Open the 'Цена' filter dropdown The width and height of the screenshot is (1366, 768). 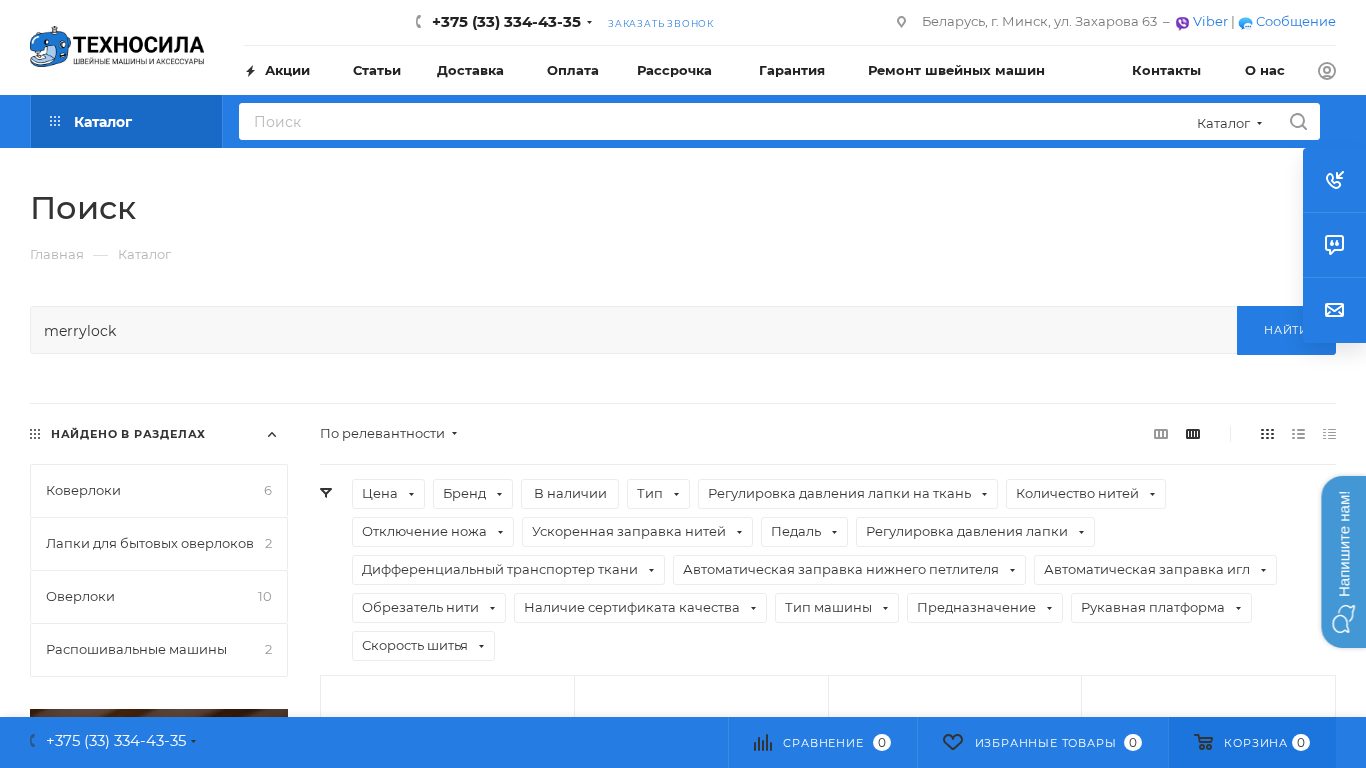tap(388, 494)
